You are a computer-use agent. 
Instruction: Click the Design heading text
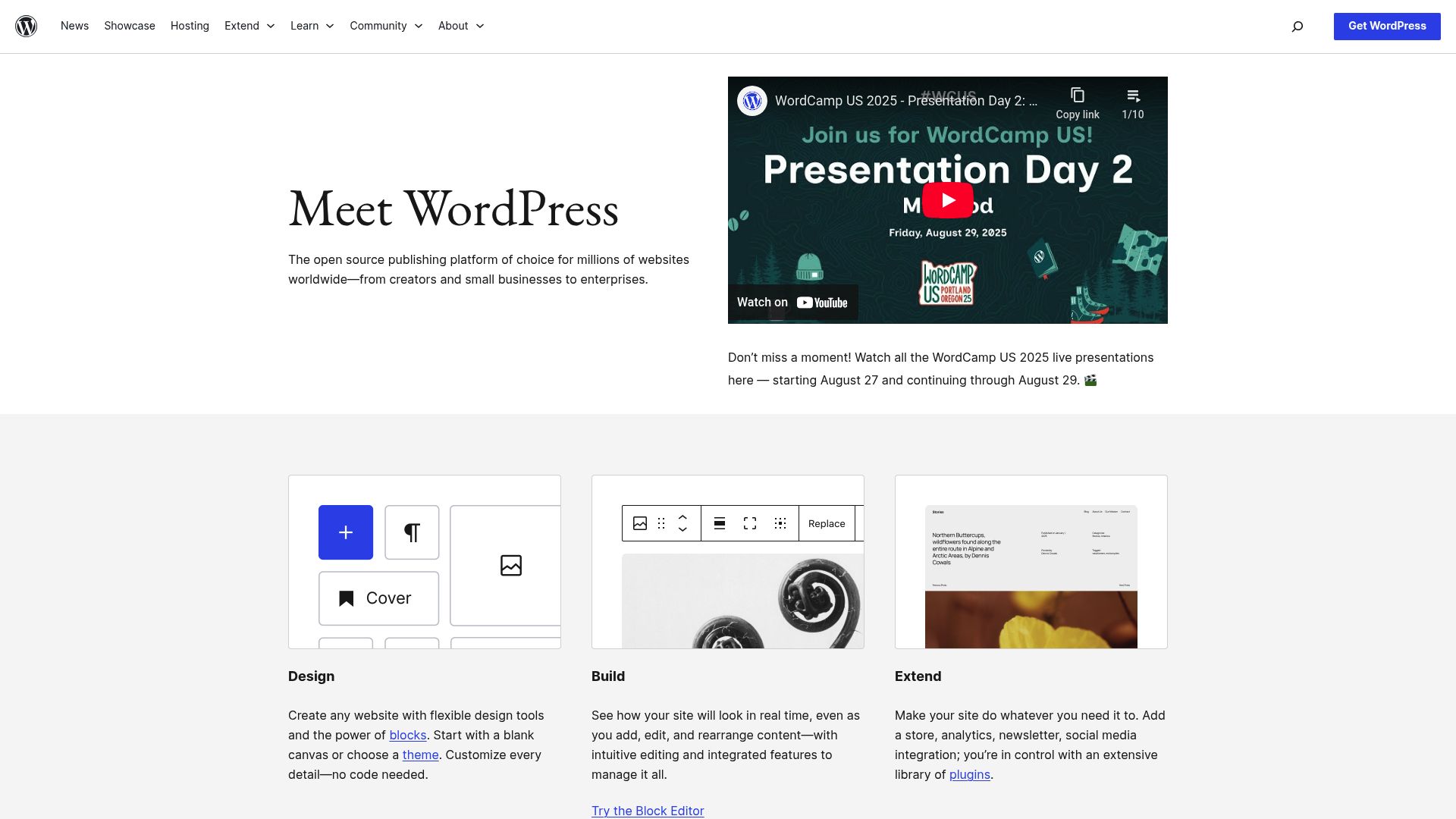(x=311, y=676)
